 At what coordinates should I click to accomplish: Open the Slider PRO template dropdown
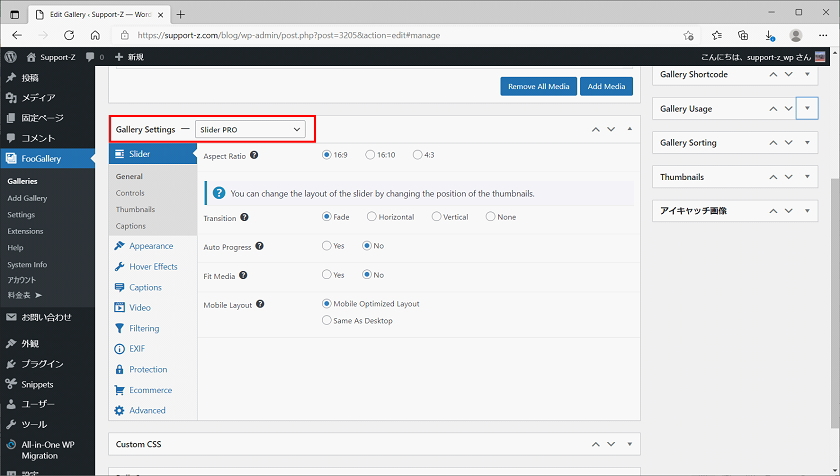[250, 129]
